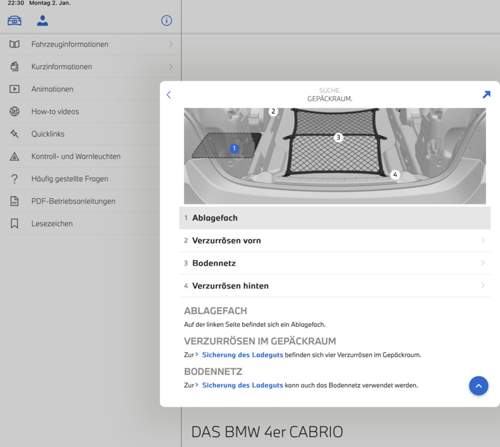Click the question mark FAQ icon
The image size is (500, 447).
point(14,179)
